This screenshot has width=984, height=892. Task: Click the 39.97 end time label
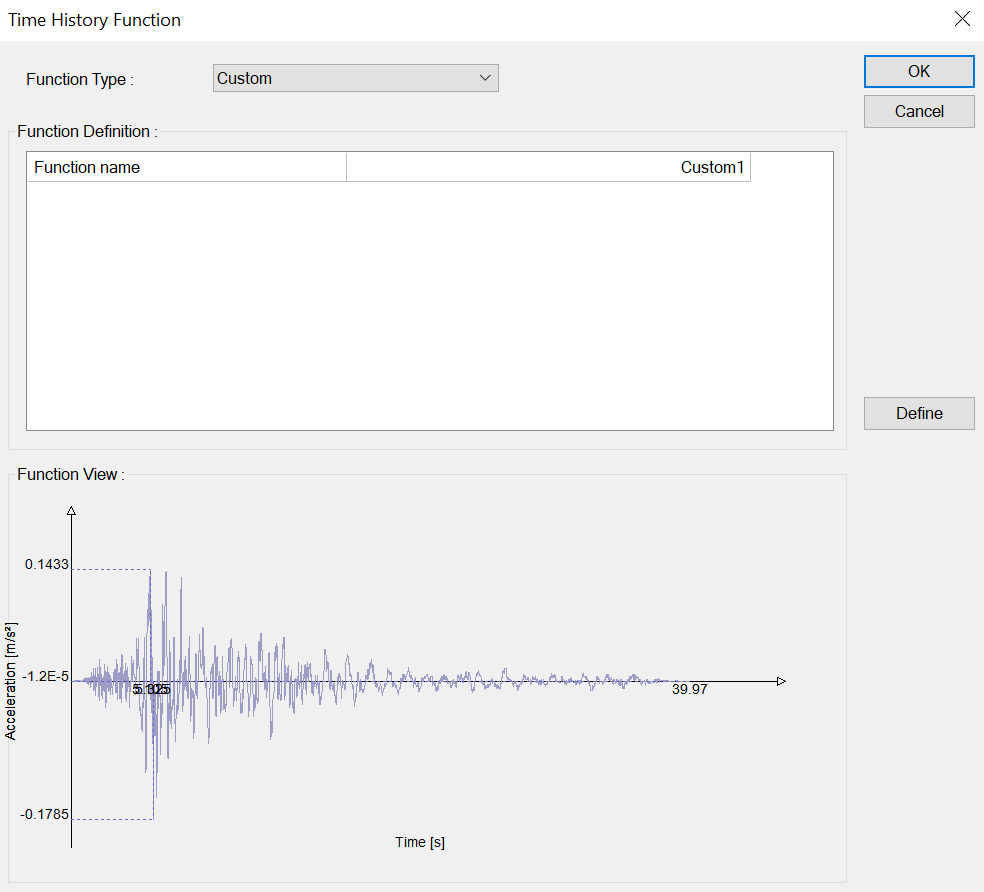pyautogui.click(x=689, y=689)
